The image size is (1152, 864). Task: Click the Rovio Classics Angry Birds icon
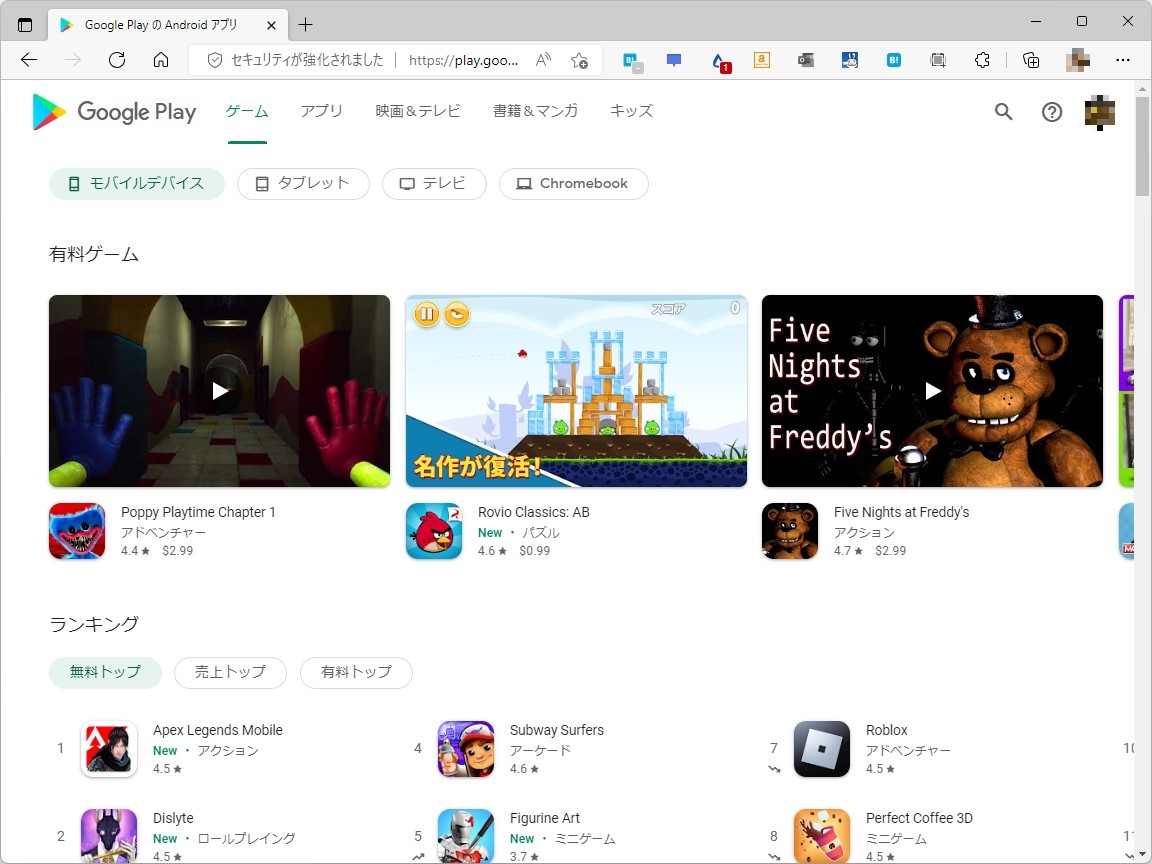point(434,531)
